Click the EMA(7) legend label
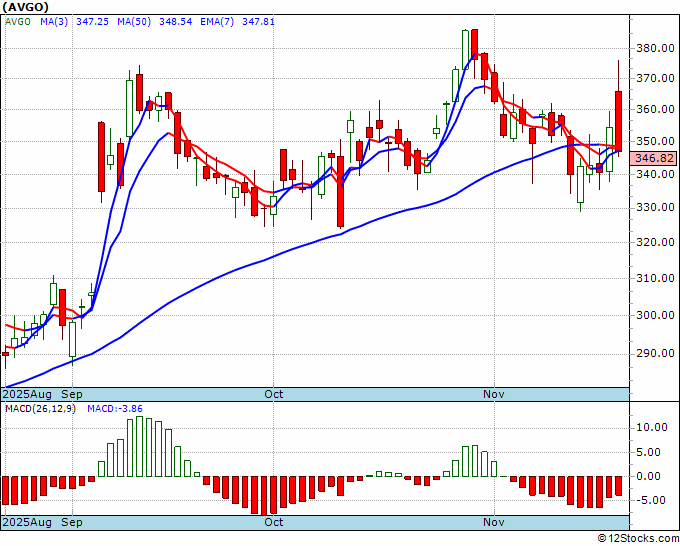This screenshot has width=680, height=546. (217, 21)
